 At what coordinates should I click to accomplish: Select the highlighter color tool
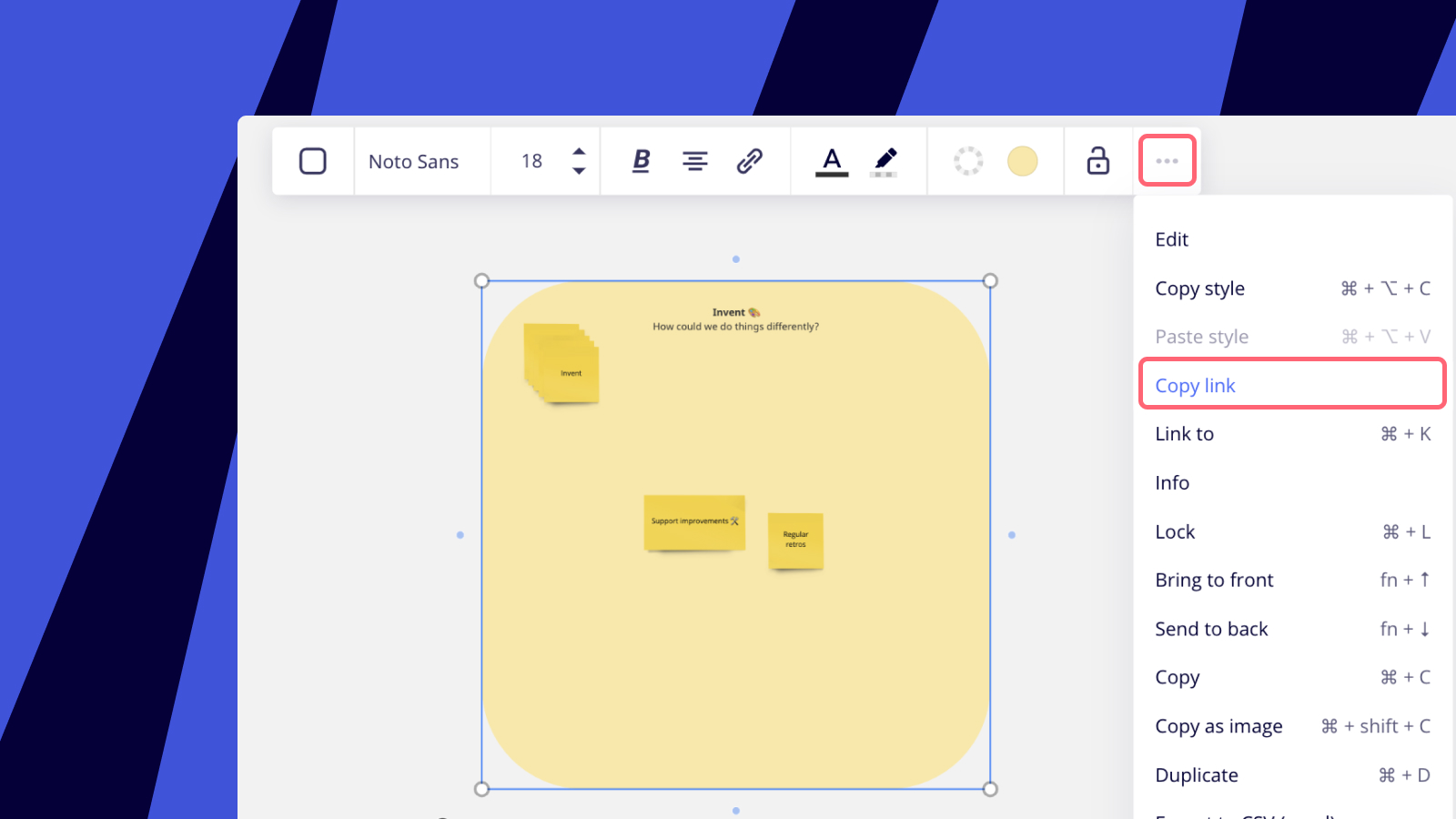tap(885, 161)
